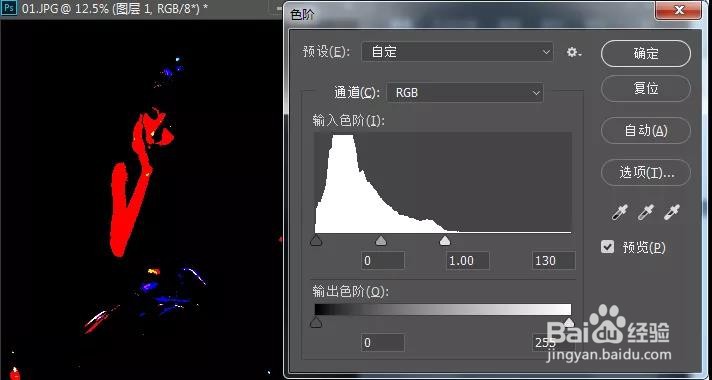The image size is (712, 380).
Task: Click the output shadow value field 0
Action: (383, 343)
